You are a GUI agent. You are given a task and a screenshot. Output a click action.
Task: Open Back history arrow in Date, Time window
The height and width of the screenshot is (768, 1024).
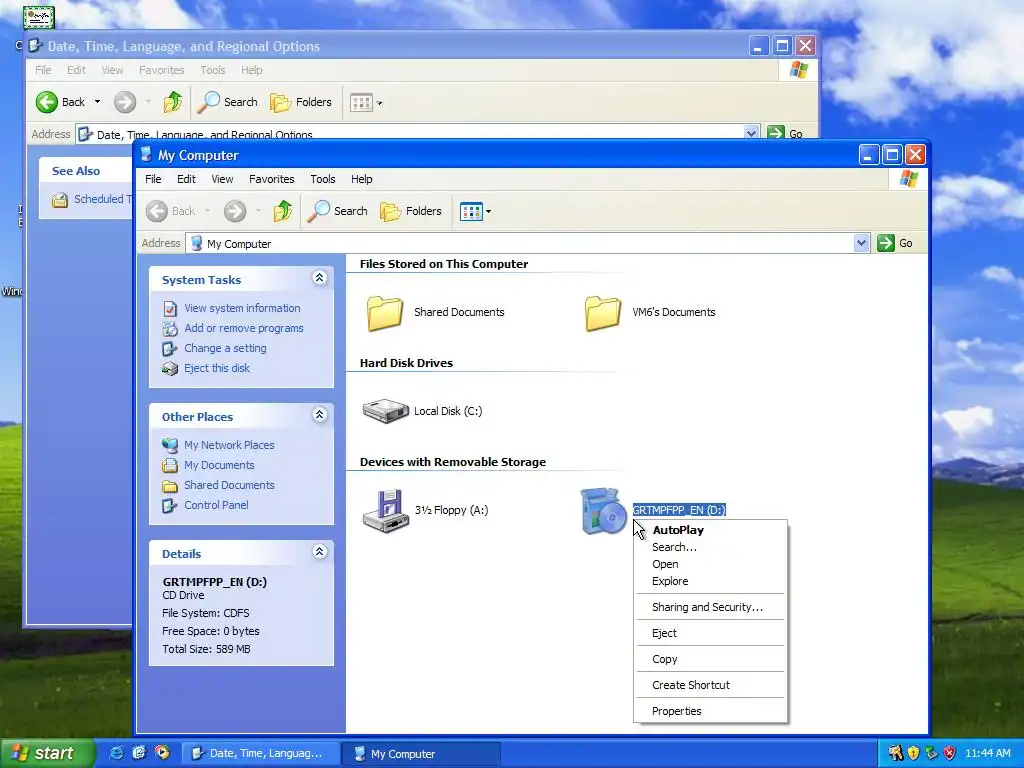point(97,102)
